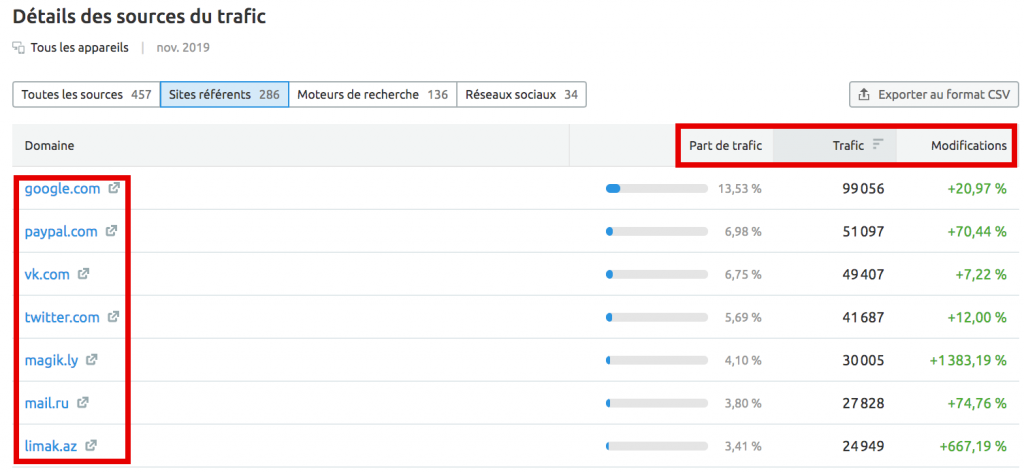
Task: Click the devices icon near Tous les appareils
Action: [18, 48]
